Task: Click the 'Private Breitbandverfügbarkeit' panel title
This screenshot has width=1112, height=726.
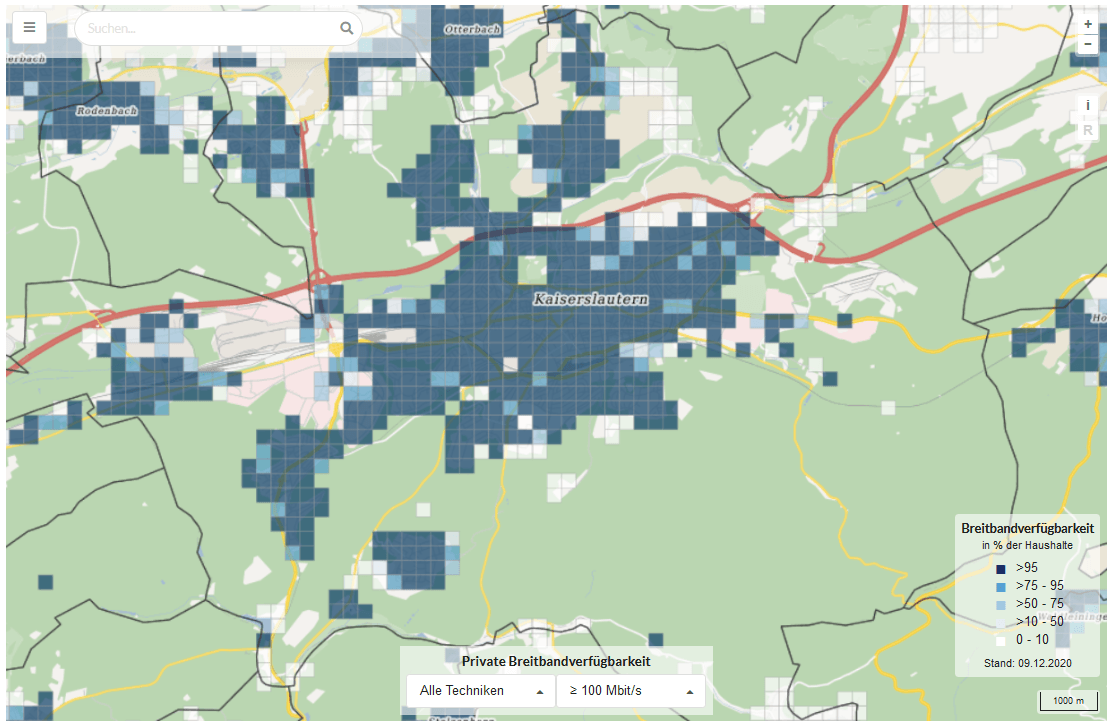Action: (x=556, y=661)
